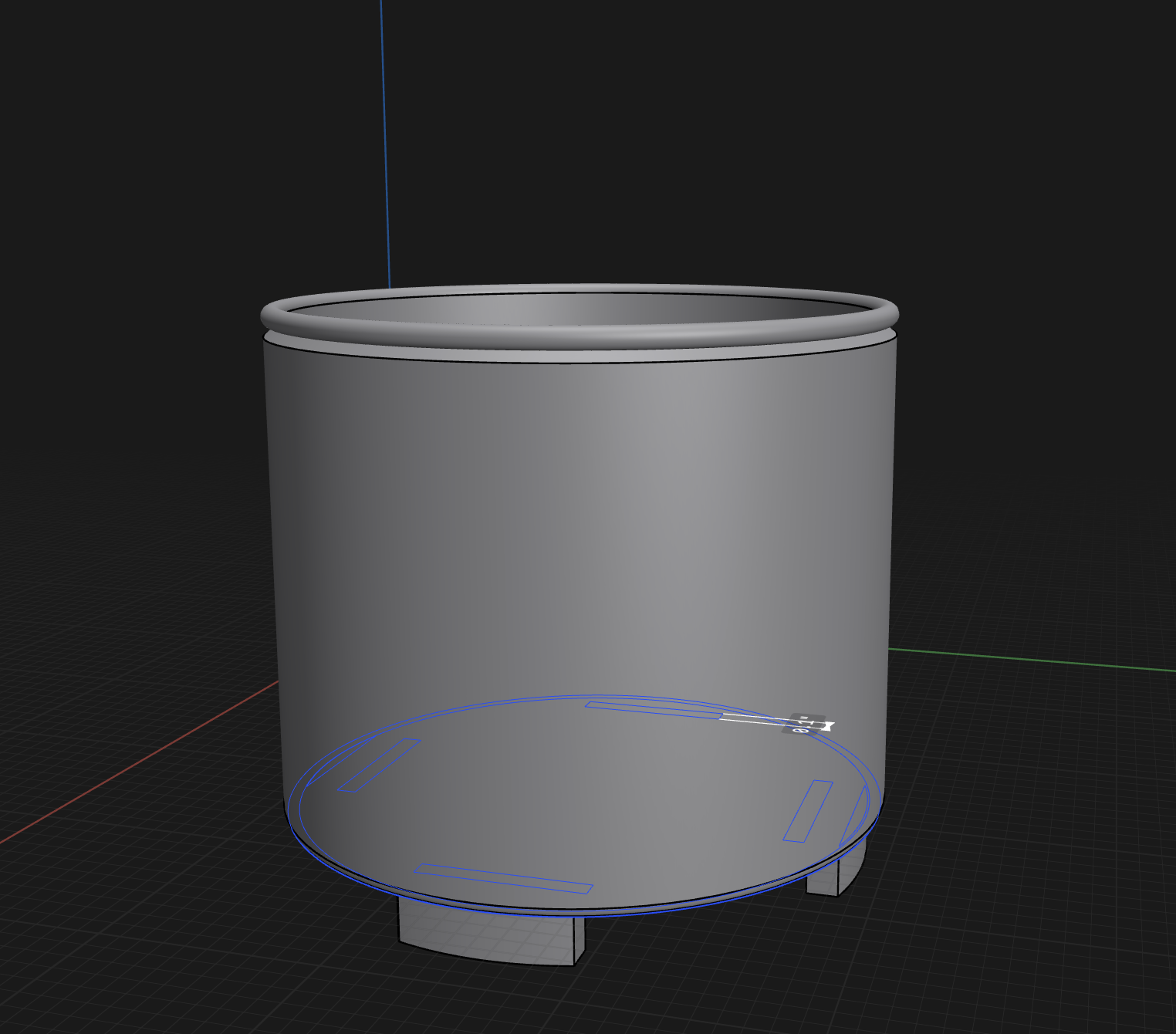Select the left blue sketch rectangle
The image size is (1176, 1034).
point(379,765)
